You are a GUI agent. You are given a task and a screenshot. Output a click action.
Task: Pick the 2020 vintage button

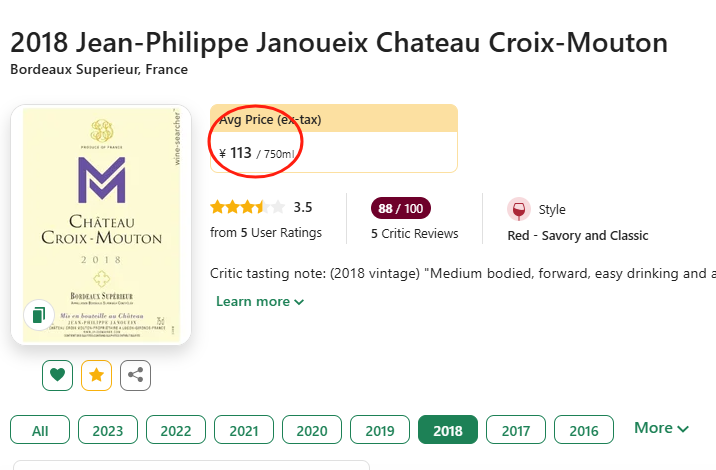(x=312, y=430)
